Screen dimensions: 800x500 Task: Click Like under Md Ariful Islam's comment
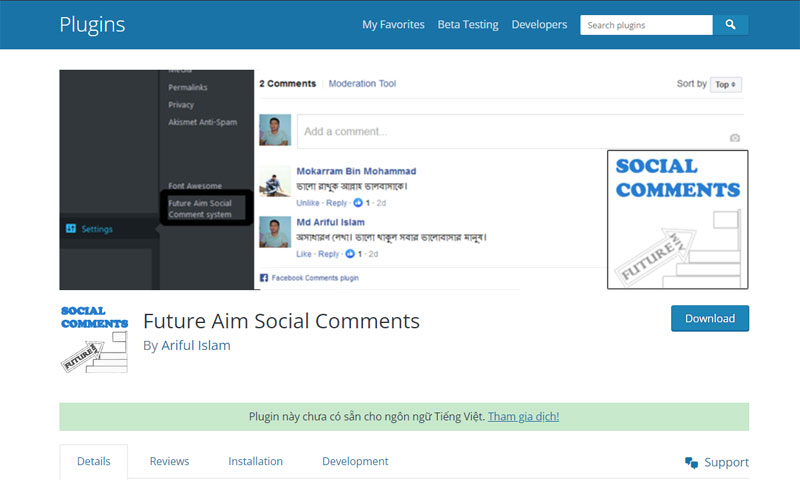click(304, 254)
